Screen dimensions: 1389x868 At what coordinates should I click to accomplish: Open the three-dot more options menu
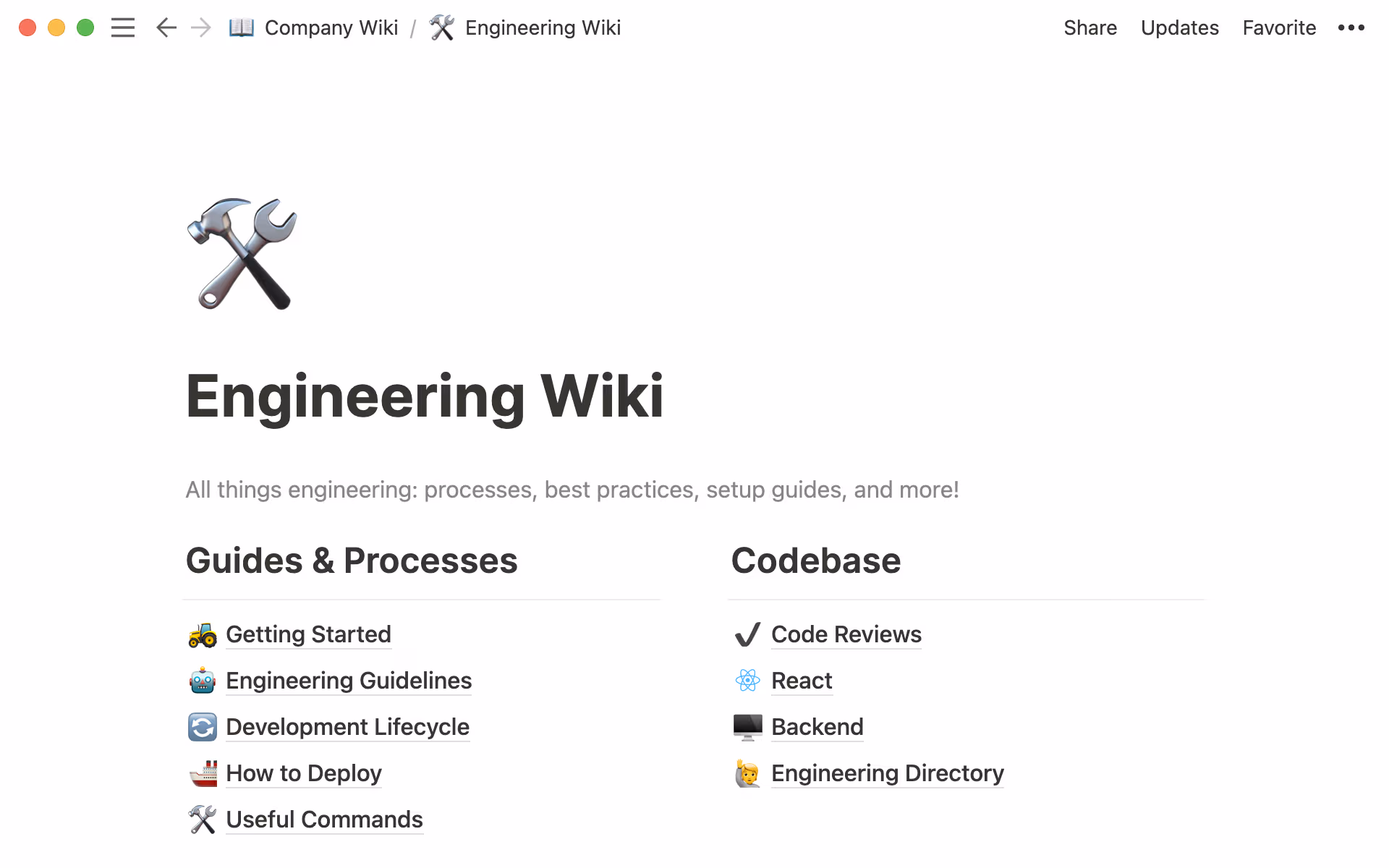[1351, 27]
